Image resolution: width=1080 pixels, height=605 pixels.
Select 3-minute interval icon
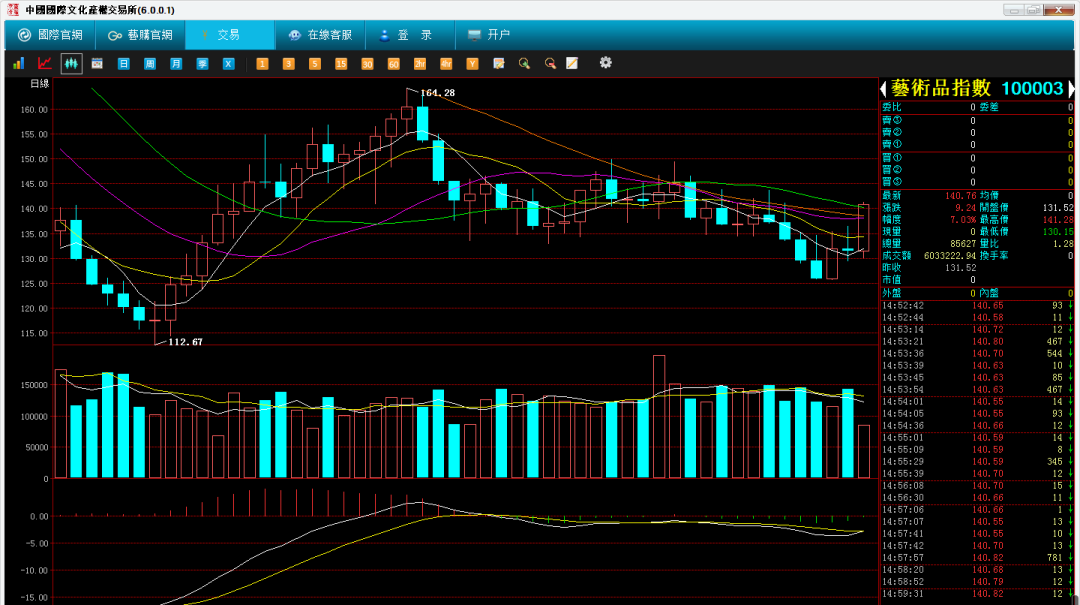tap(288, 63)
